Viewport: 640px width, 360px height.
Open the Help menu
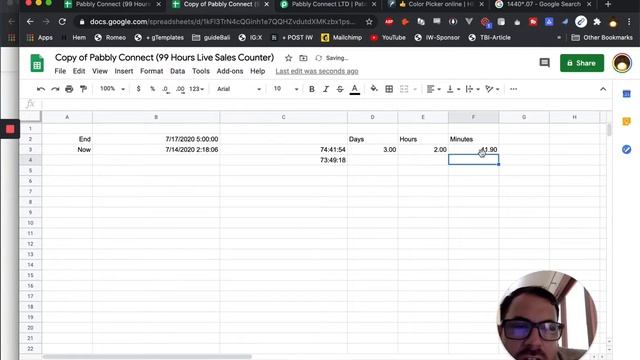[x=258, y=71]
